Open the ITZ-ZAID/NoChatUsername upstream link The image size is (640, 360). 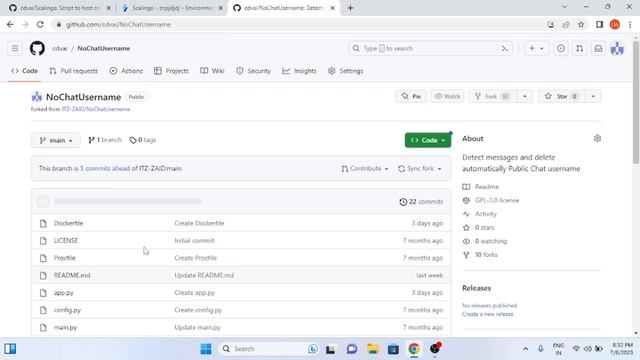click(x=96, y=109)
